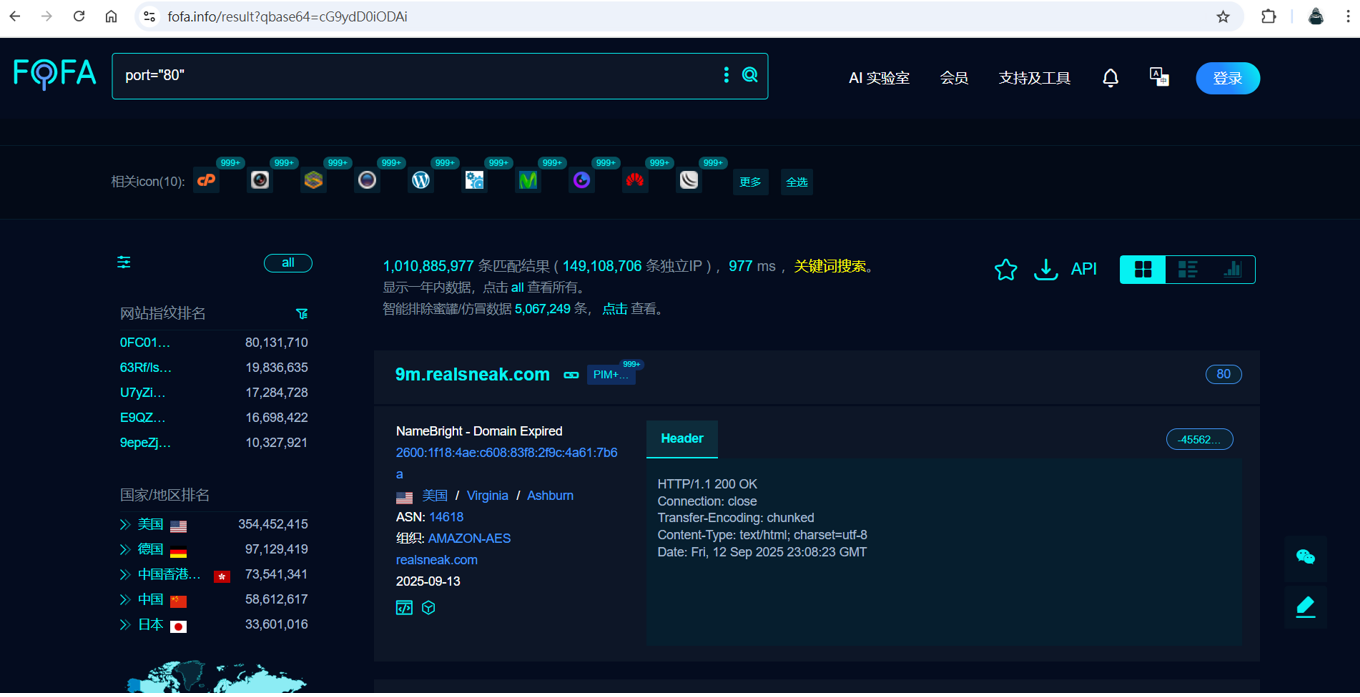Toggle the all filter pill

click(288, 263)
